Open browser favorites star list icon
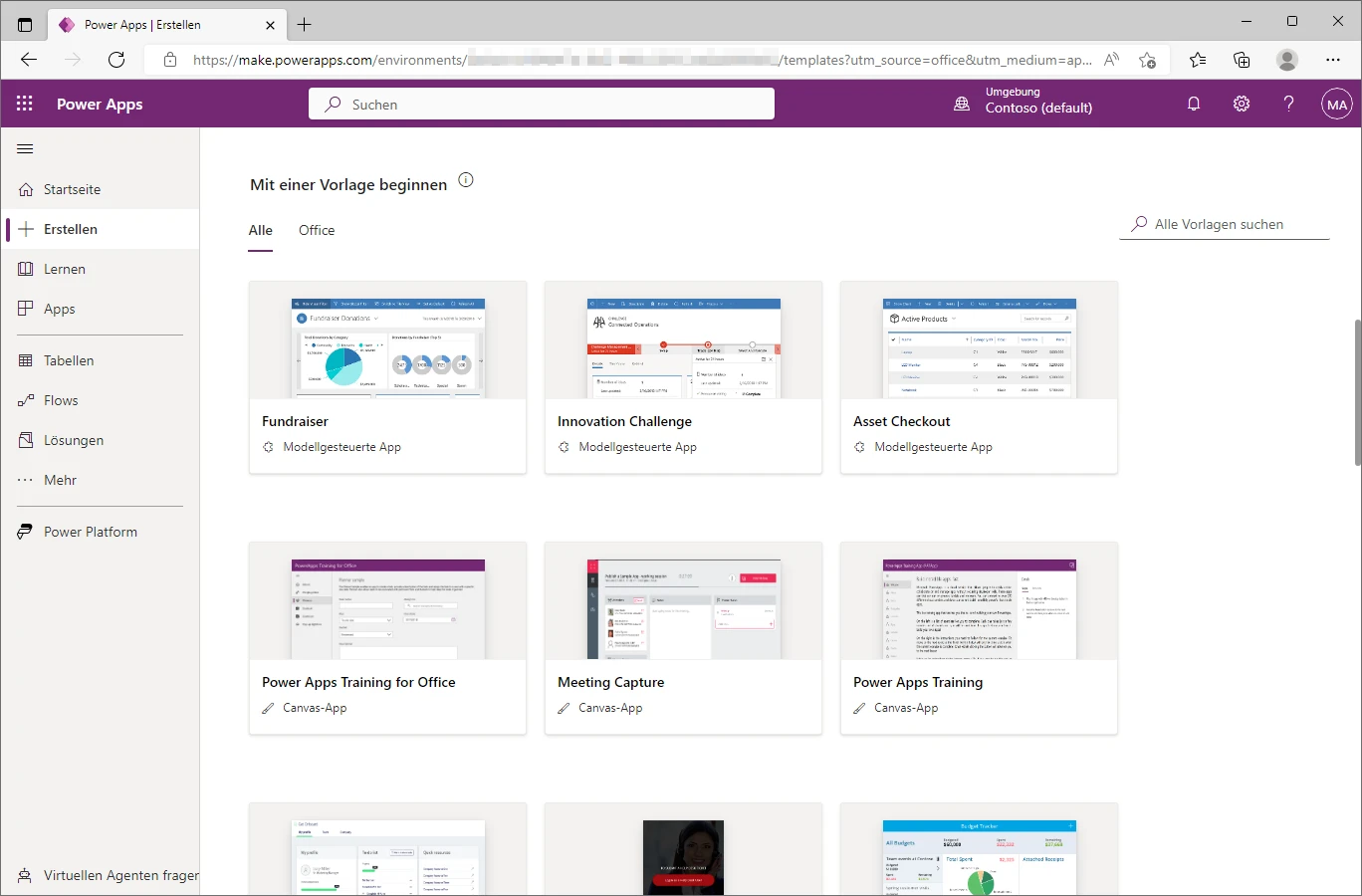1362x896 pixels. (x=1198, y=60)
